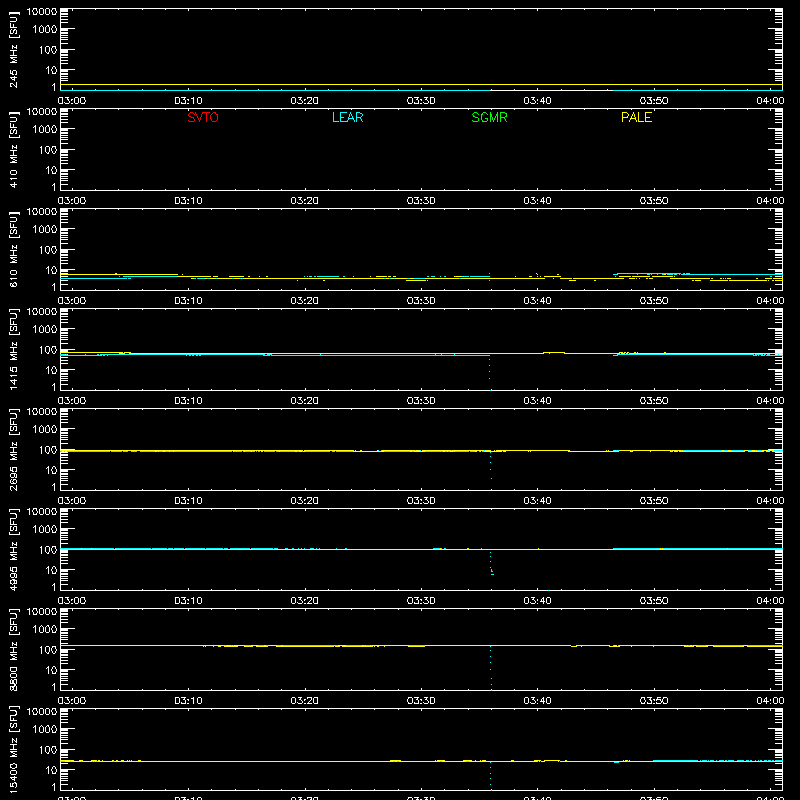The image size is (800, 800).
Task: Click the cyan dotted dropout in 8800 MHz panel
Action: click(491, 666)
